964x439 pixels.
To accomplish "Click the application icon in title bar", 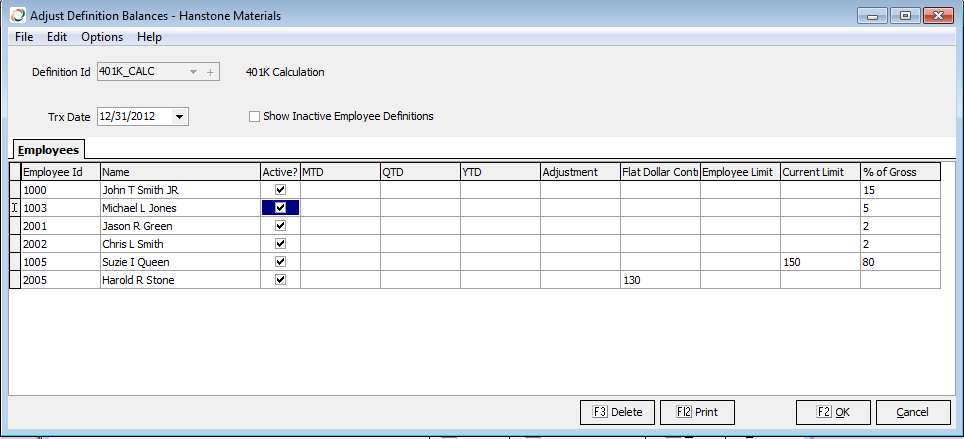I will click(x=16, y=16).
